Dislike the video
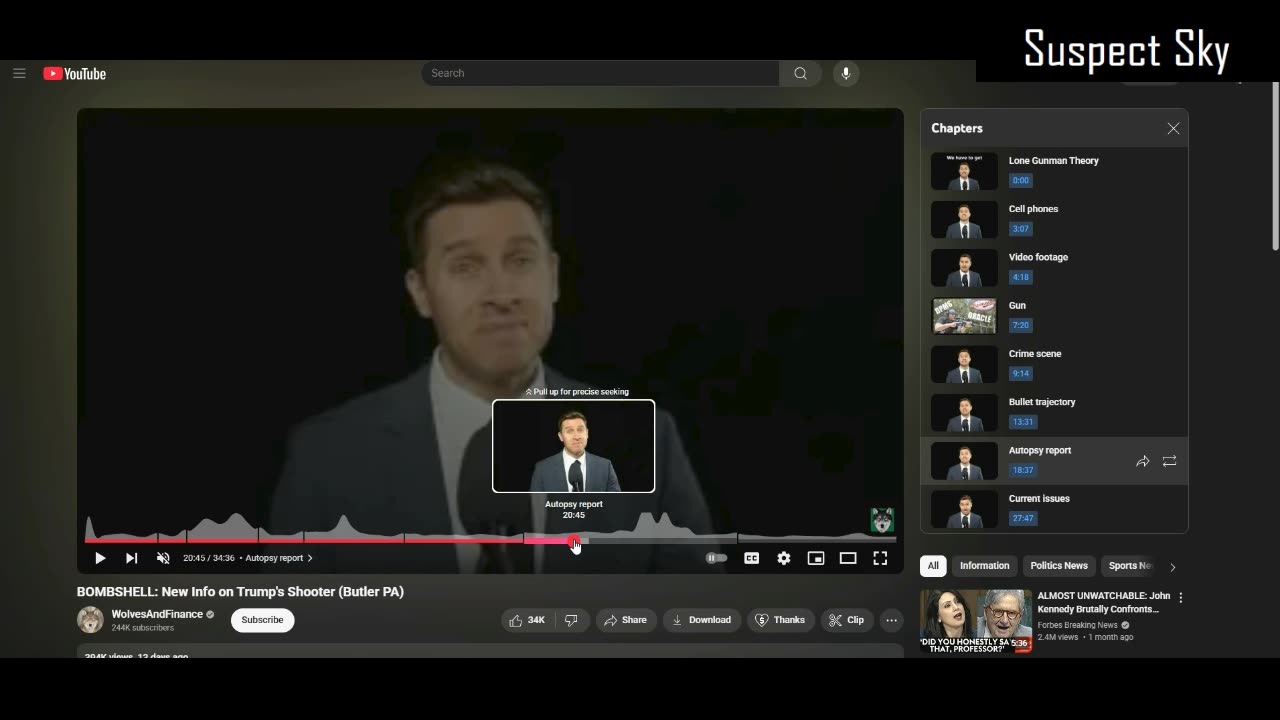The width and height of the screenshot is (1280, 720). pos(572,620)
